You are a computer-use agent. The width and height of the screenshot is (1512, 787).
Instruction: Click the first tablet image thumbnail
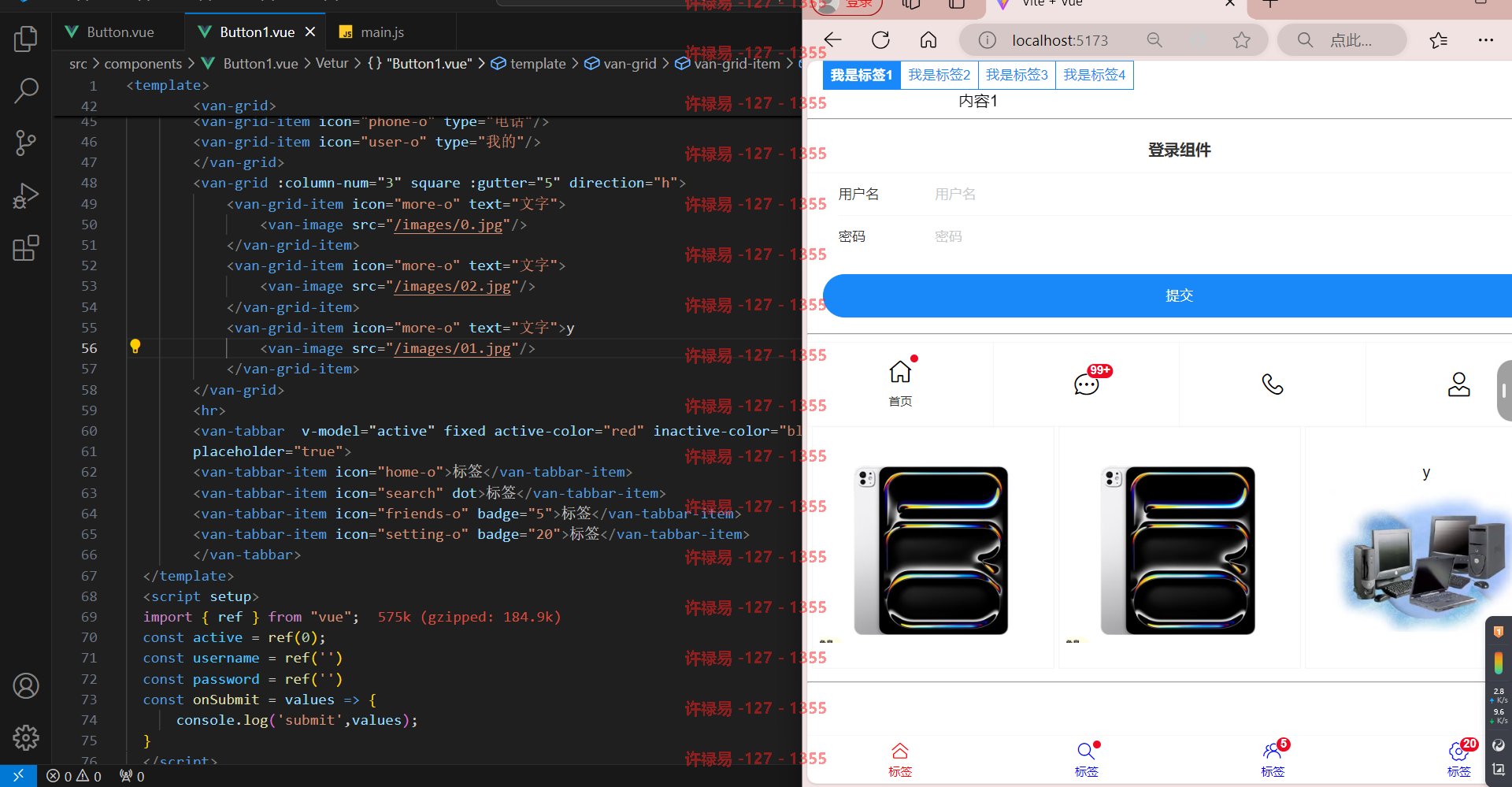[x=931, y=551]
